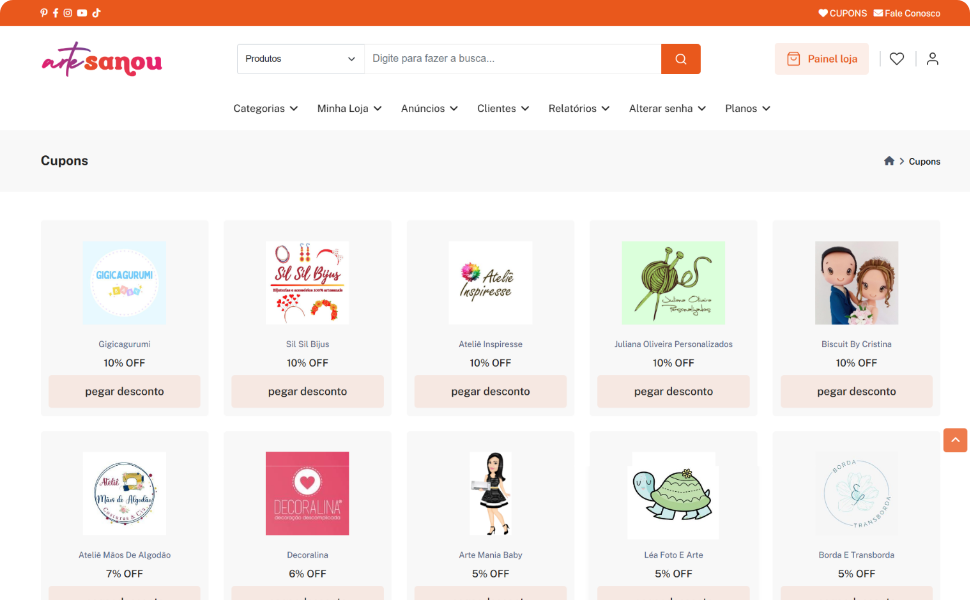Open the Painel loja button
Viewport: 970px width, 600px height.
(x=822, y=59)
